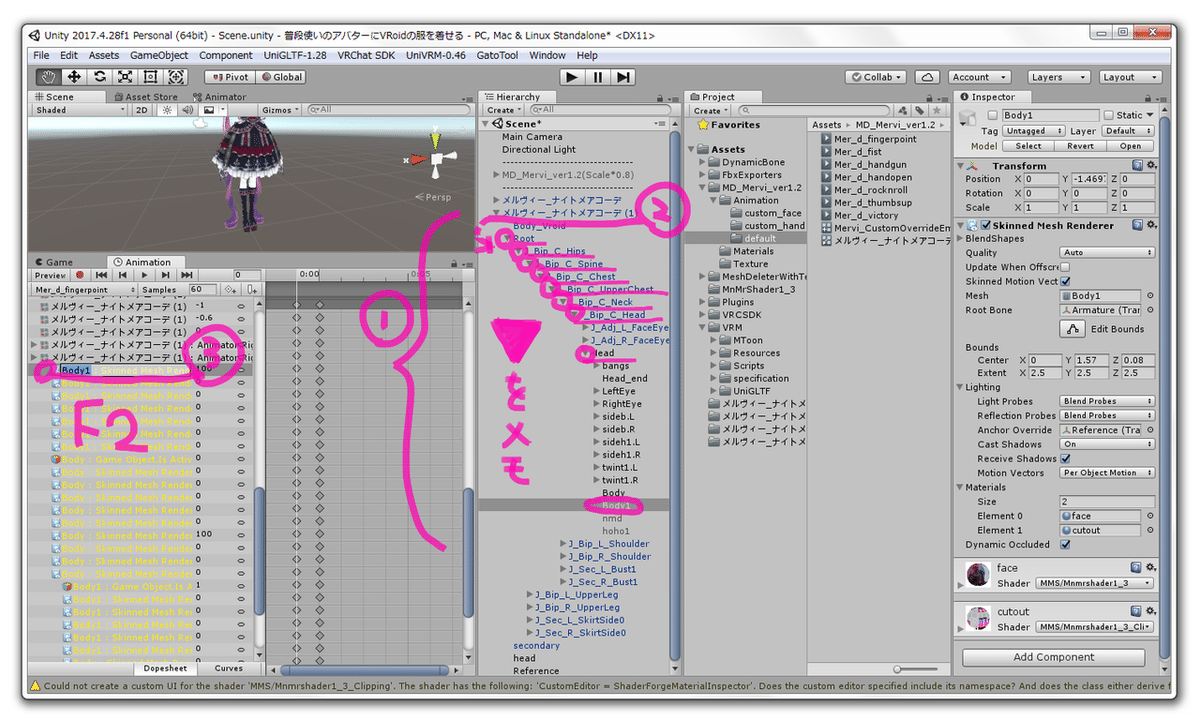The width and height of the screenshot is (1200, 721).
Task: Open the Layer Default dropdown
Action: (x=1127, y=131)
